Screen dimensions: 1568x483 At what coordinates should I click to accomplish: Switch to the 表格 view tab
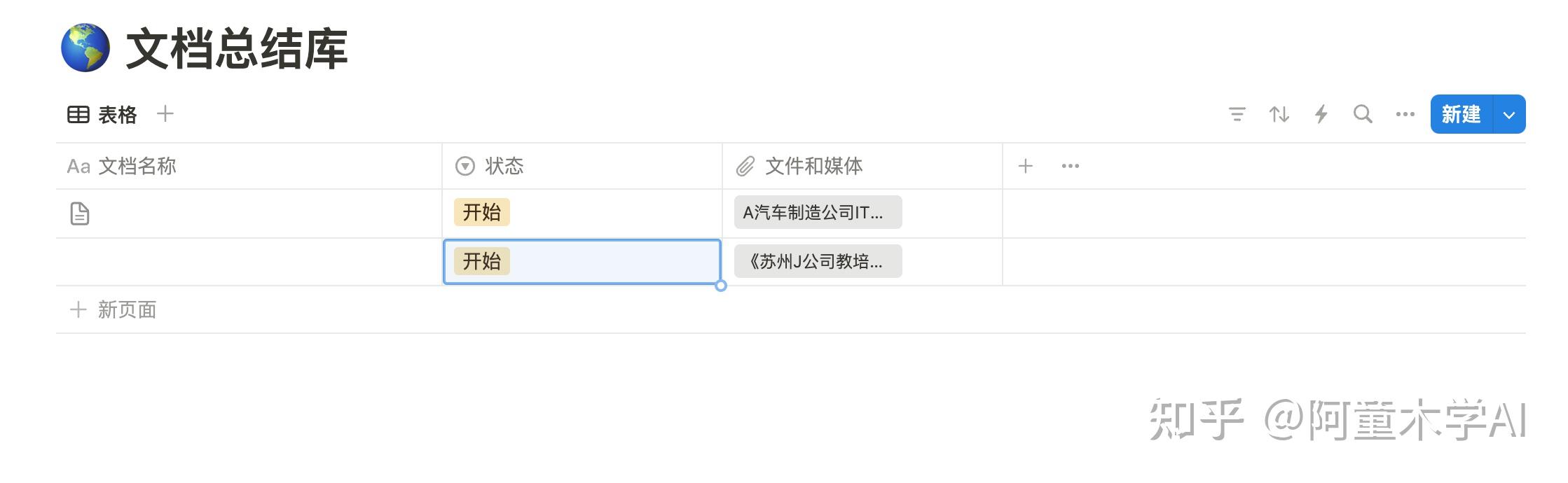click(118, 114)
